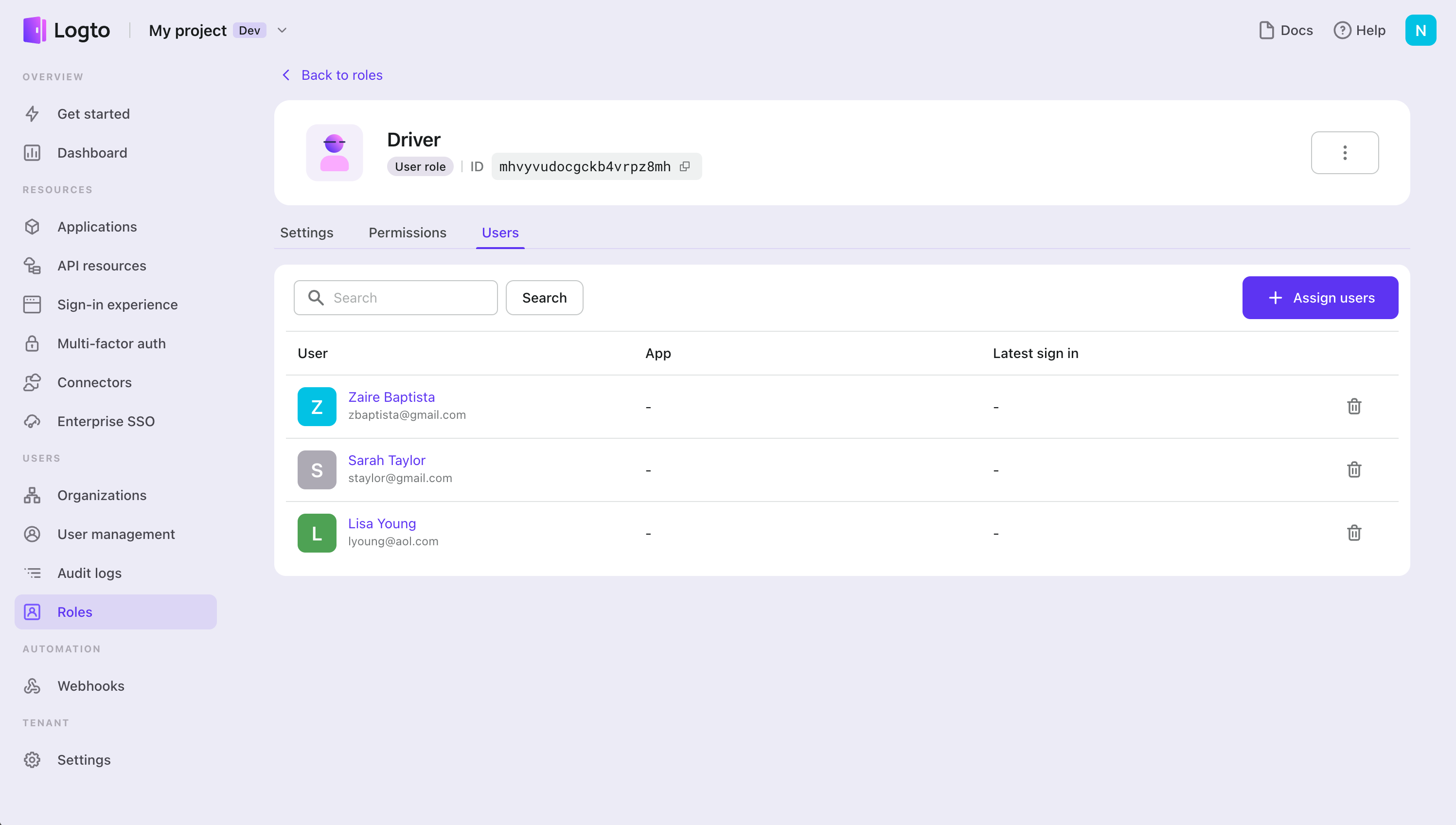Open the N user avatar menu
This screenshot has height=825, width=1456.
[x=1420, y=30]
